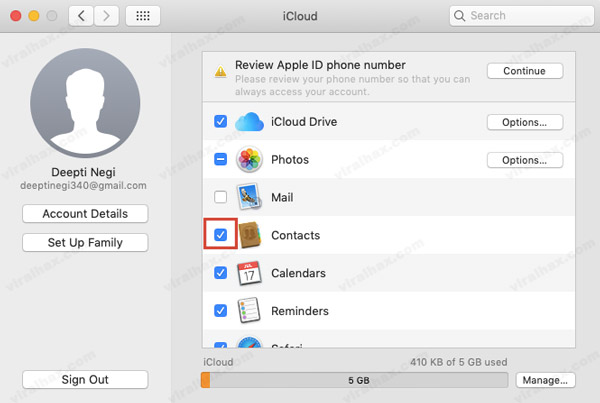Click the Sign Out button
Image resolution: width=600 pixels, height=403 pixels.
(85, 379)
